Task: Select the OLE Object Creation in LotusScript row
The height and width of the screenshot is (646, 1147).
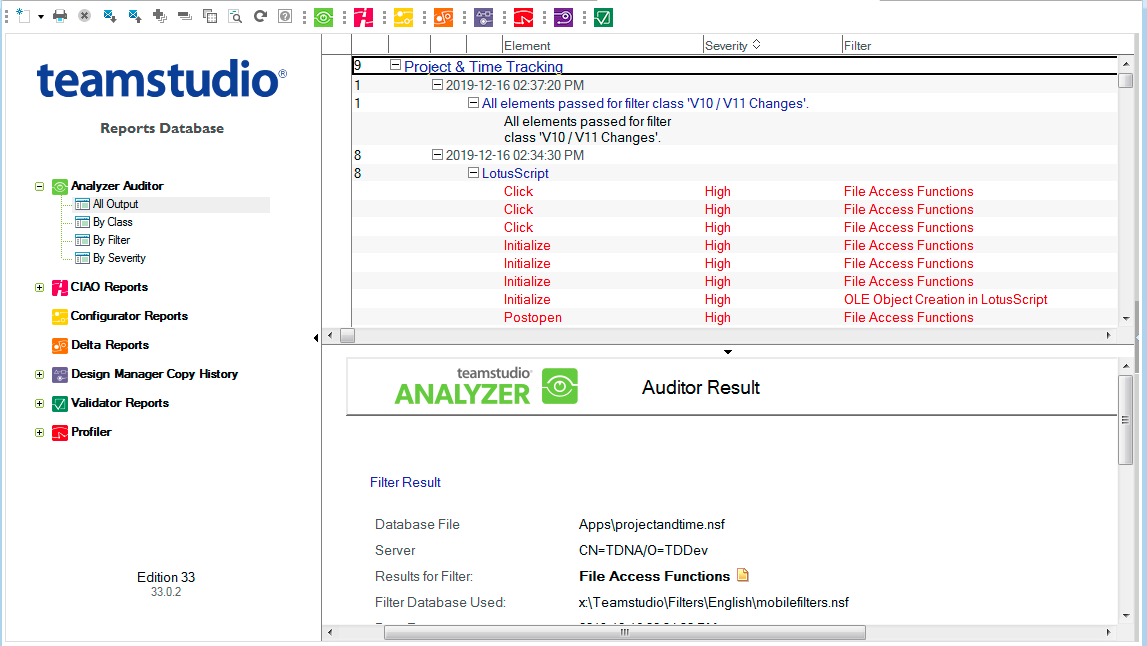Action: (x=734, y=299)
